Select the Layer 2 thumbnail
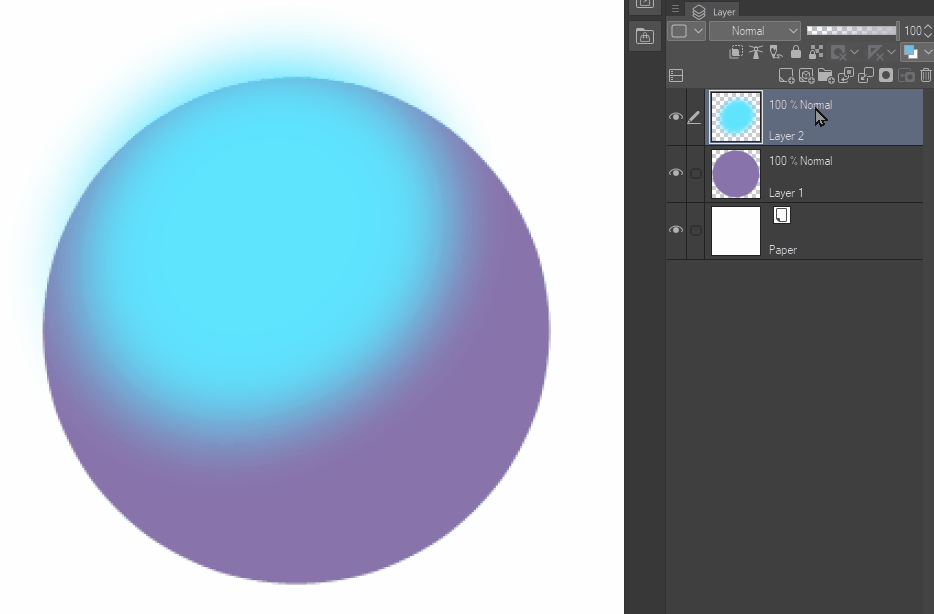Viewport: 934px width, 614px height. [x=736, y=117]
